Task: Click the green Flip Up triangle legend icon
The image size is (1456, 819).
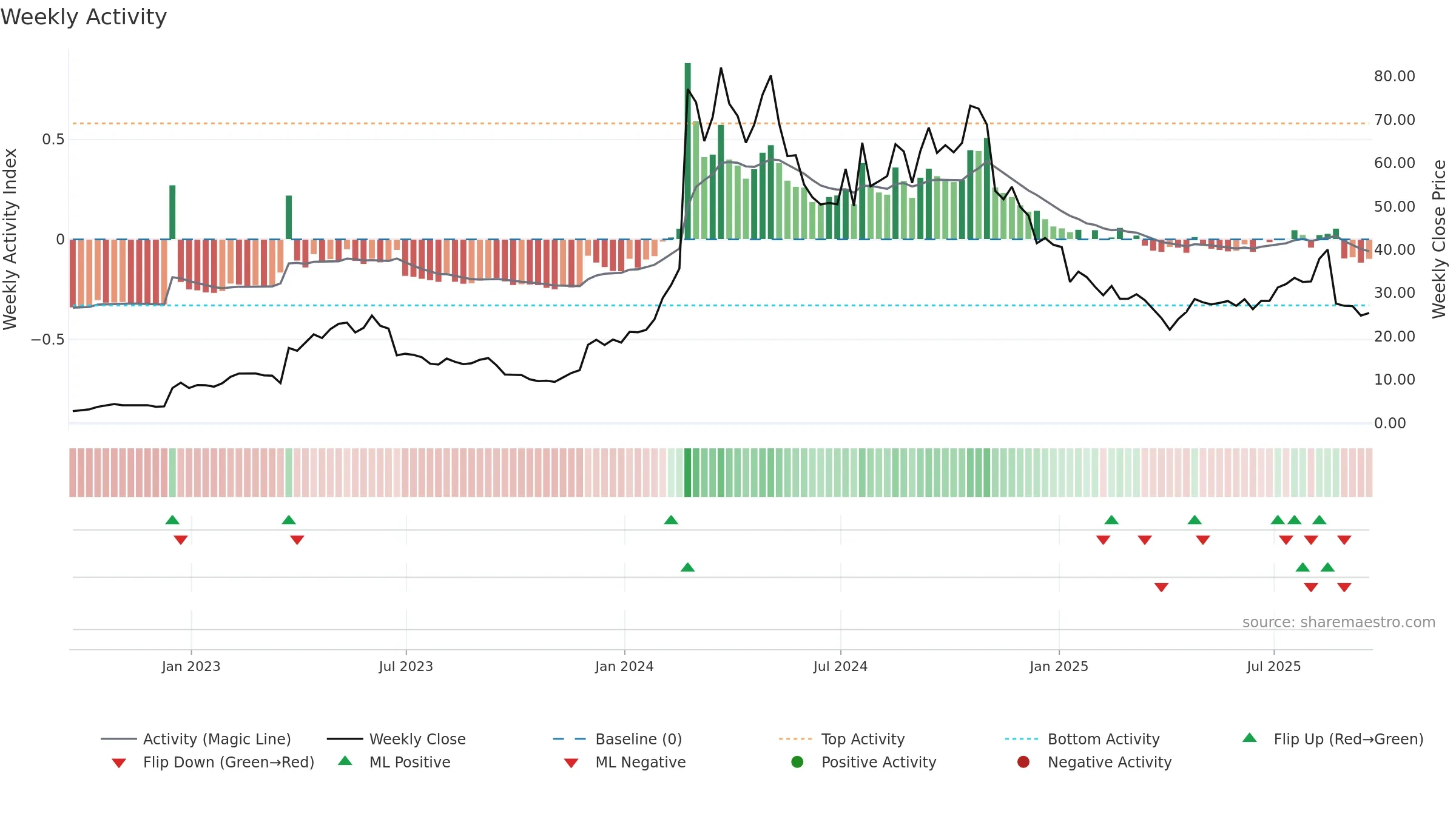Action: pyautogui.click(x=1250, y=738)
